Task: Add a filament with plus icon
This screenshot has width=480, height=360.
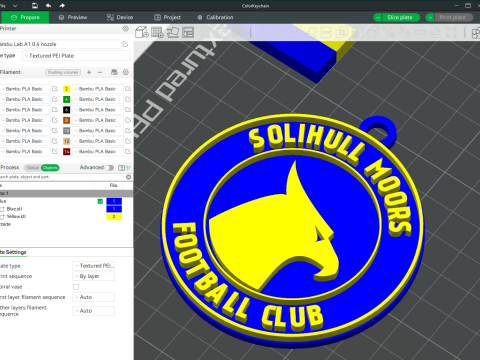Action: [x=89, y=72]
